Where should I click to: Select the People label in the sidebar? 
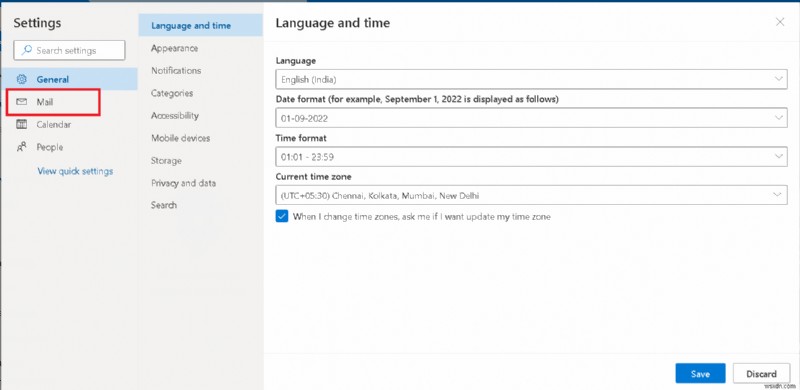click(49, 147)
